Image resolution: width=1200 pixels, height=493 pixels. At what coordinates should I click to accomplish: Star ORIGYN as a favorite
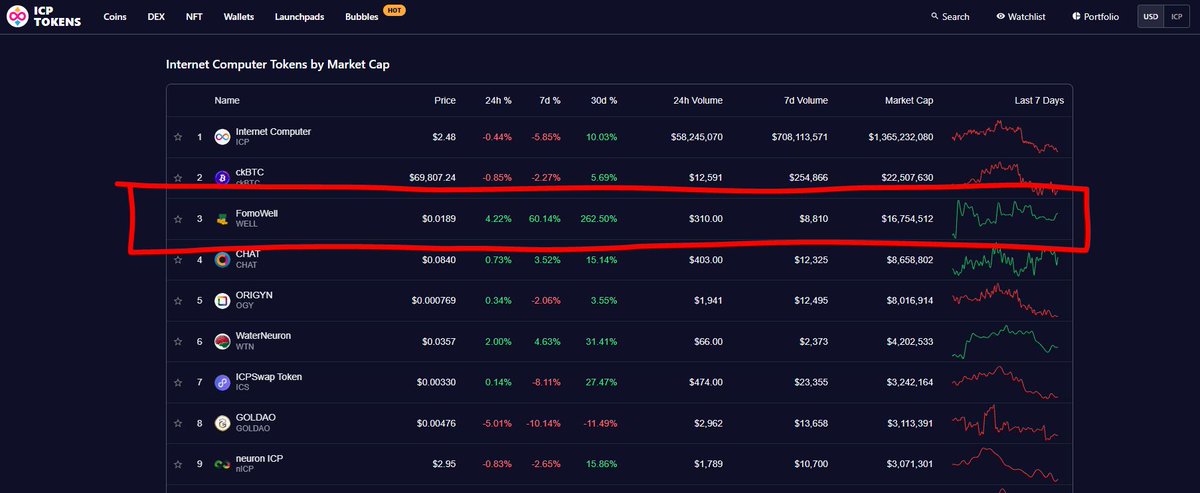coord(178,301)
